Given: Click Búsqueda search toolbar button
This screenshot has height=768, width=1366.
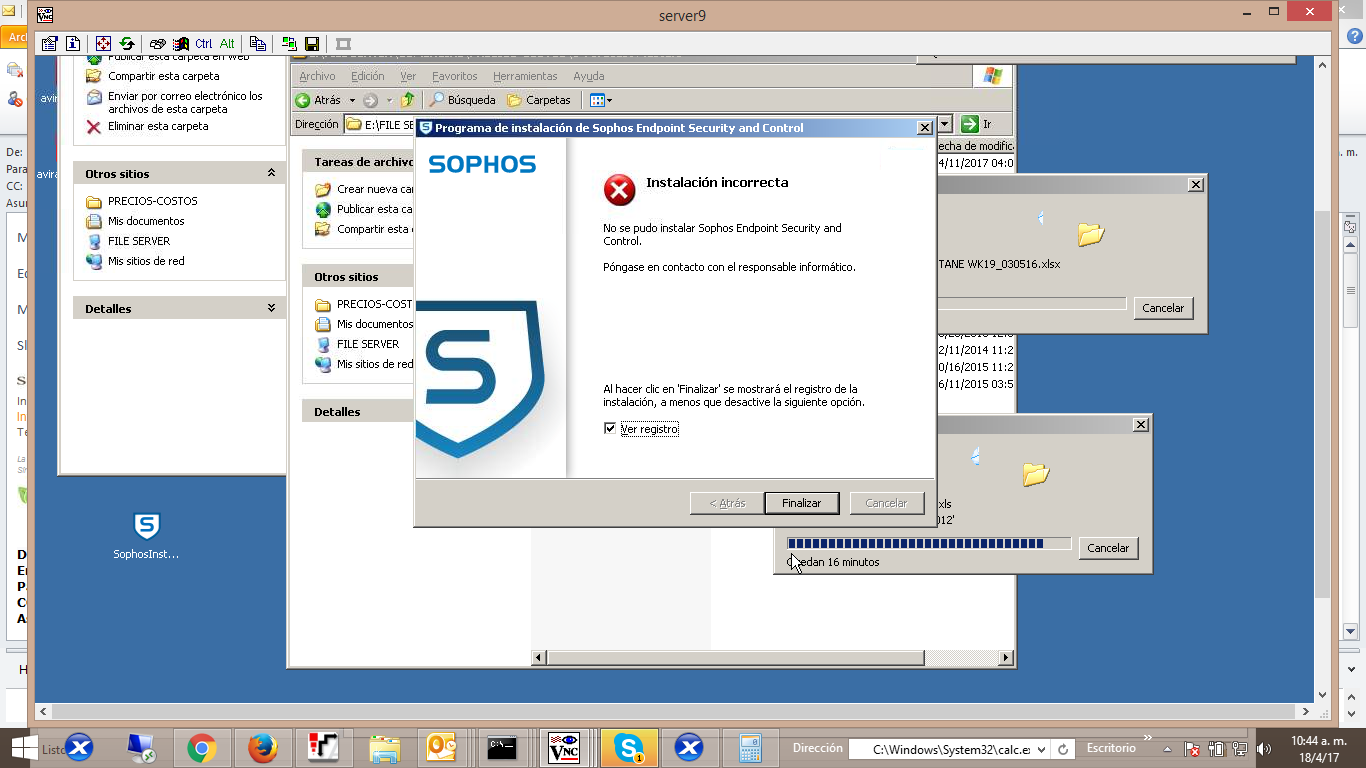Looking at the screenshot, I should coord(463,100).
